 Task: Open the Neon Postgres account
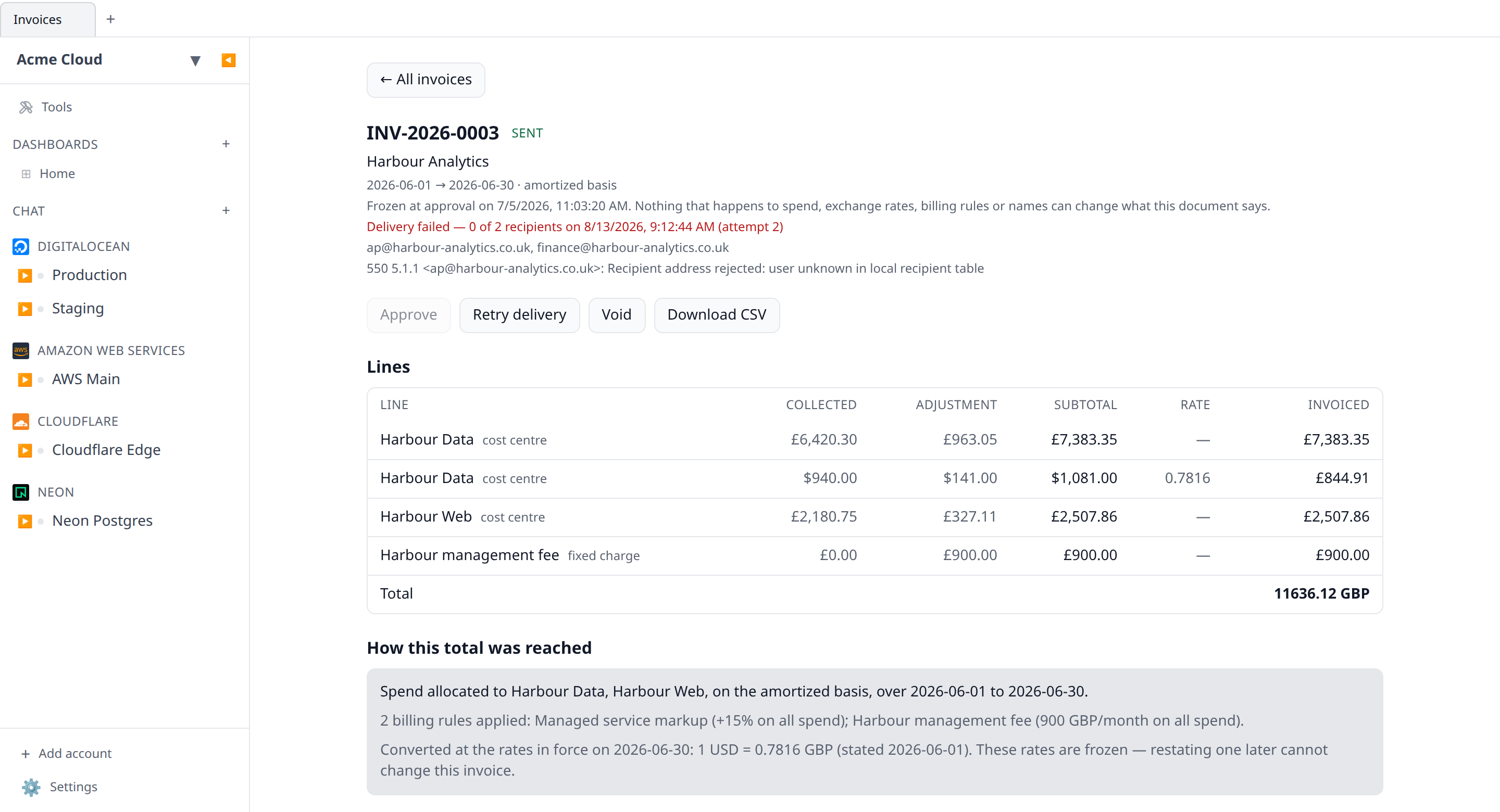pos(103,521)
